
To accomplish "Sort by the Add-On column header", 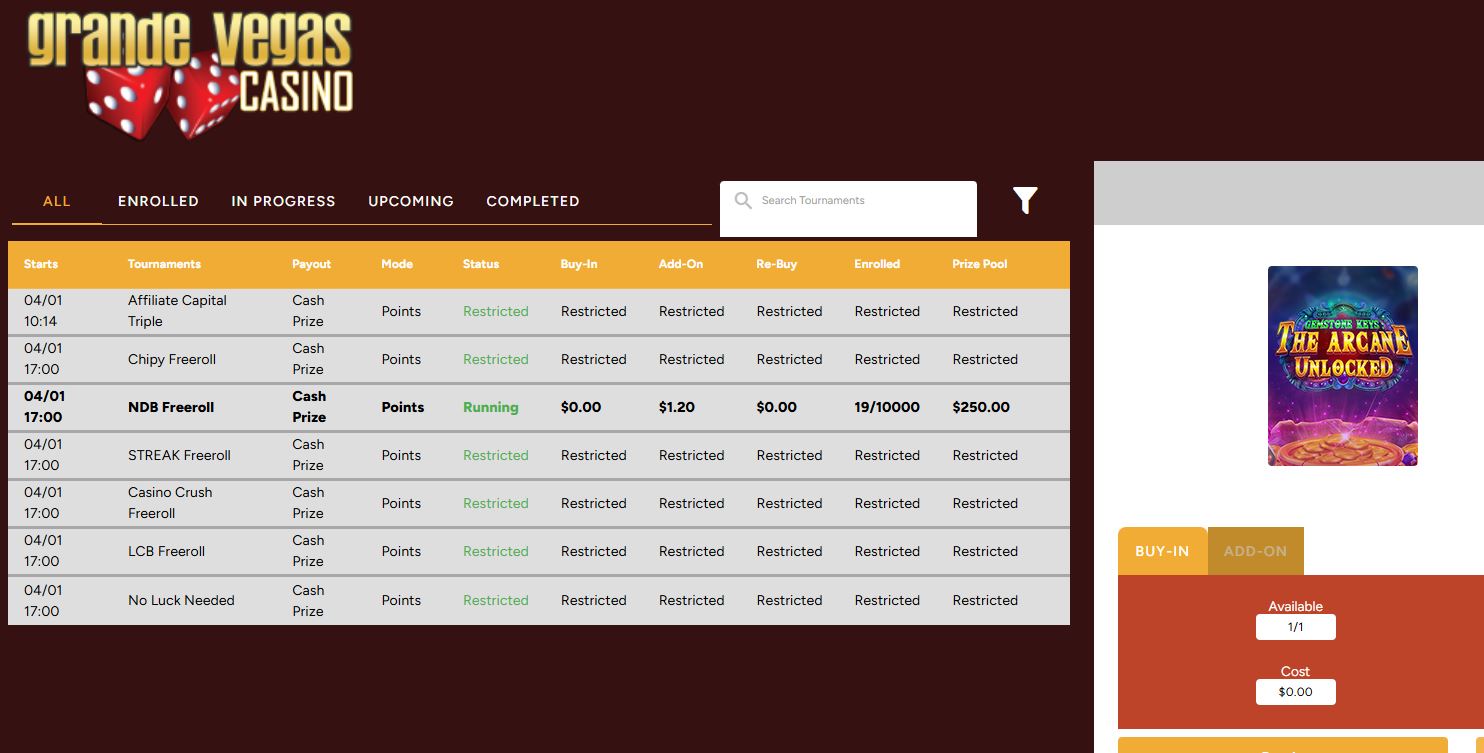I will coord(681,264).
